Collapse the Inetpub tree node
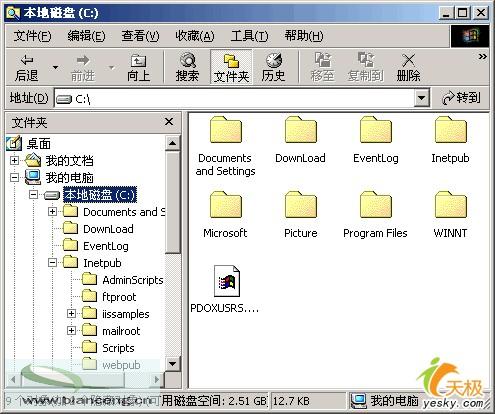 (52, 263)
